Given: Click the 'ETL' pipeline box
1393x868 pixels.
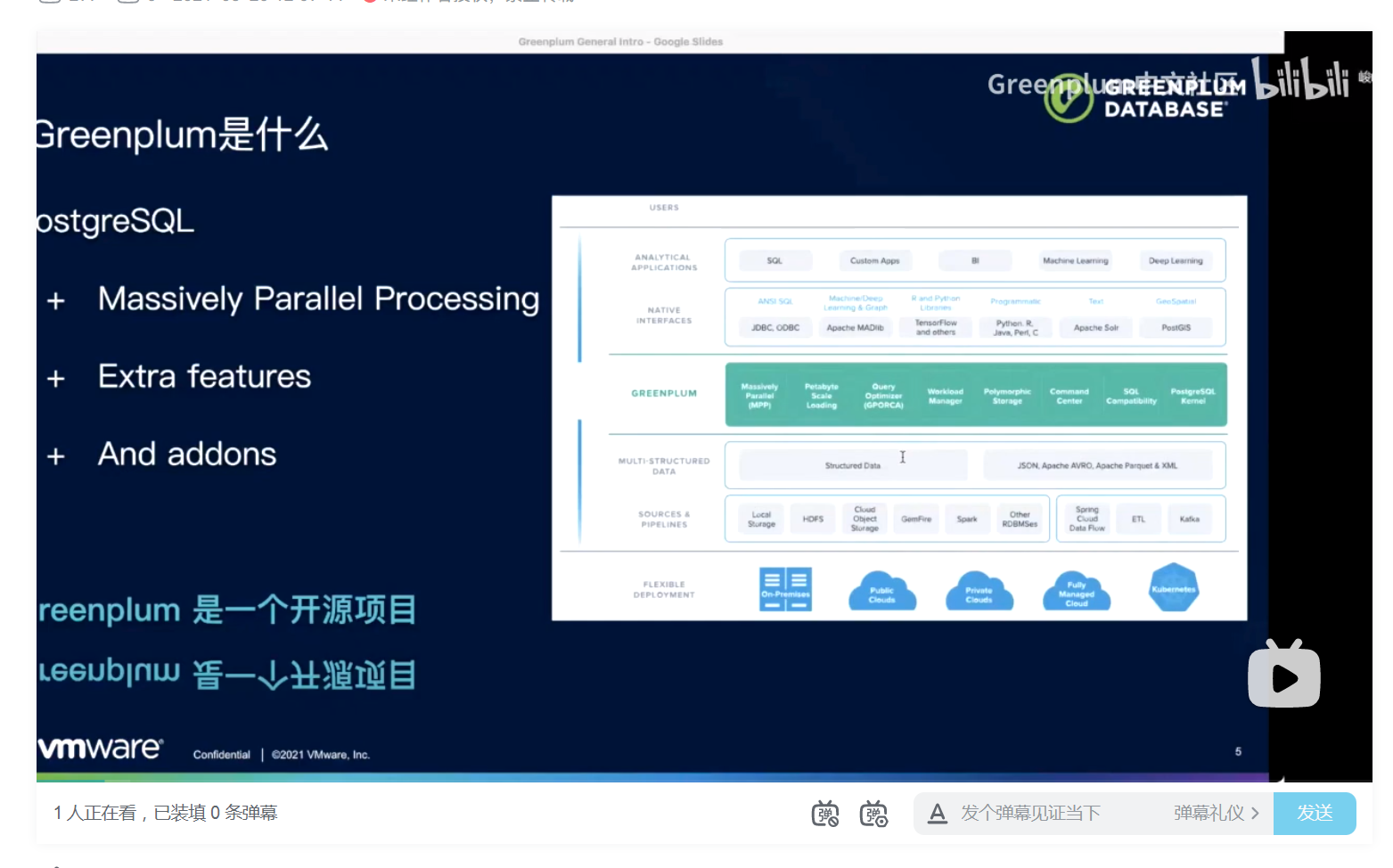Looking at the screenshot, I should click(1138, 519).
